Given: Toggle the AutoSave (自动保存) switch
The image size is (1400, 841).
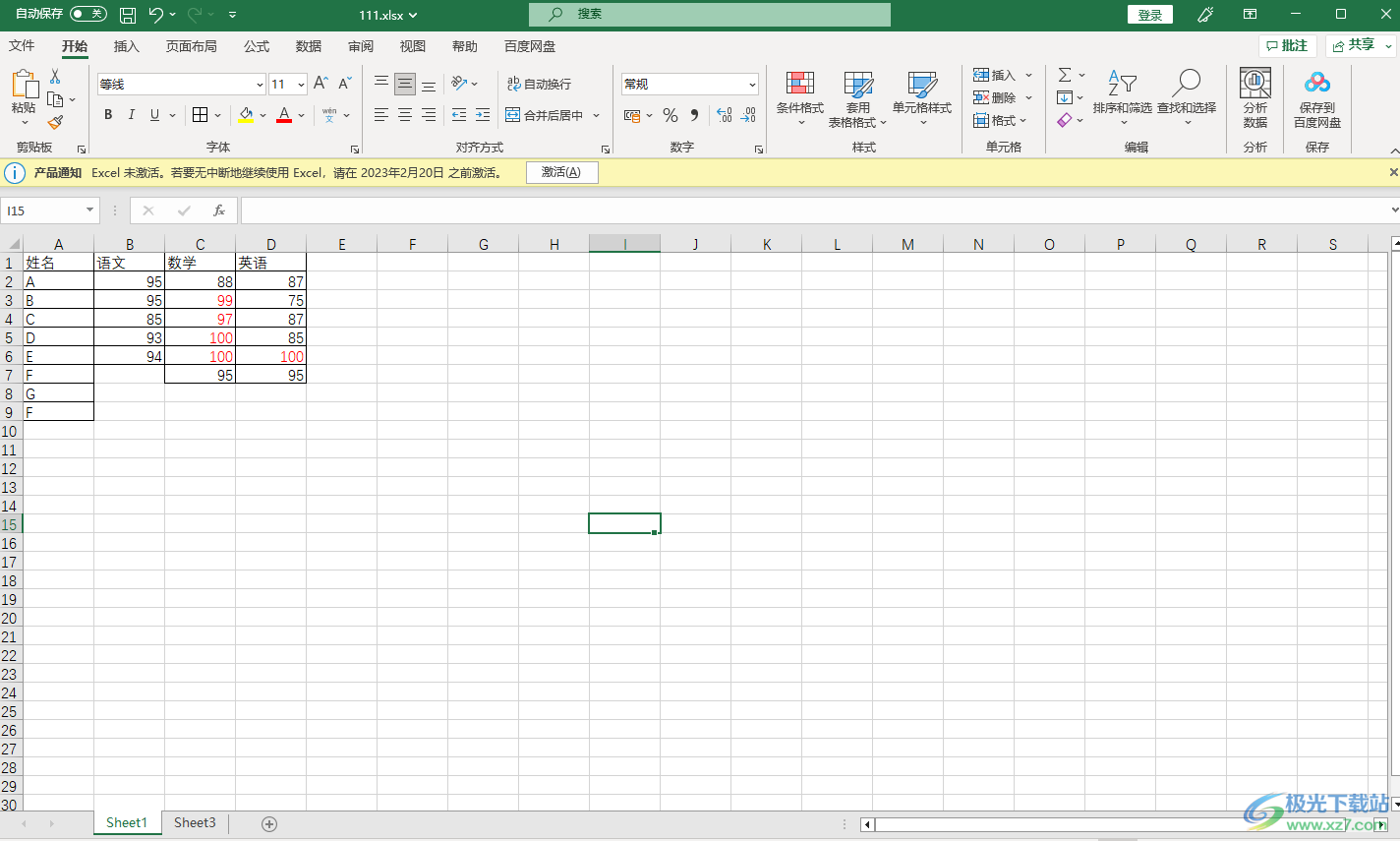Looking at the screenshot, I should point(88,14).
